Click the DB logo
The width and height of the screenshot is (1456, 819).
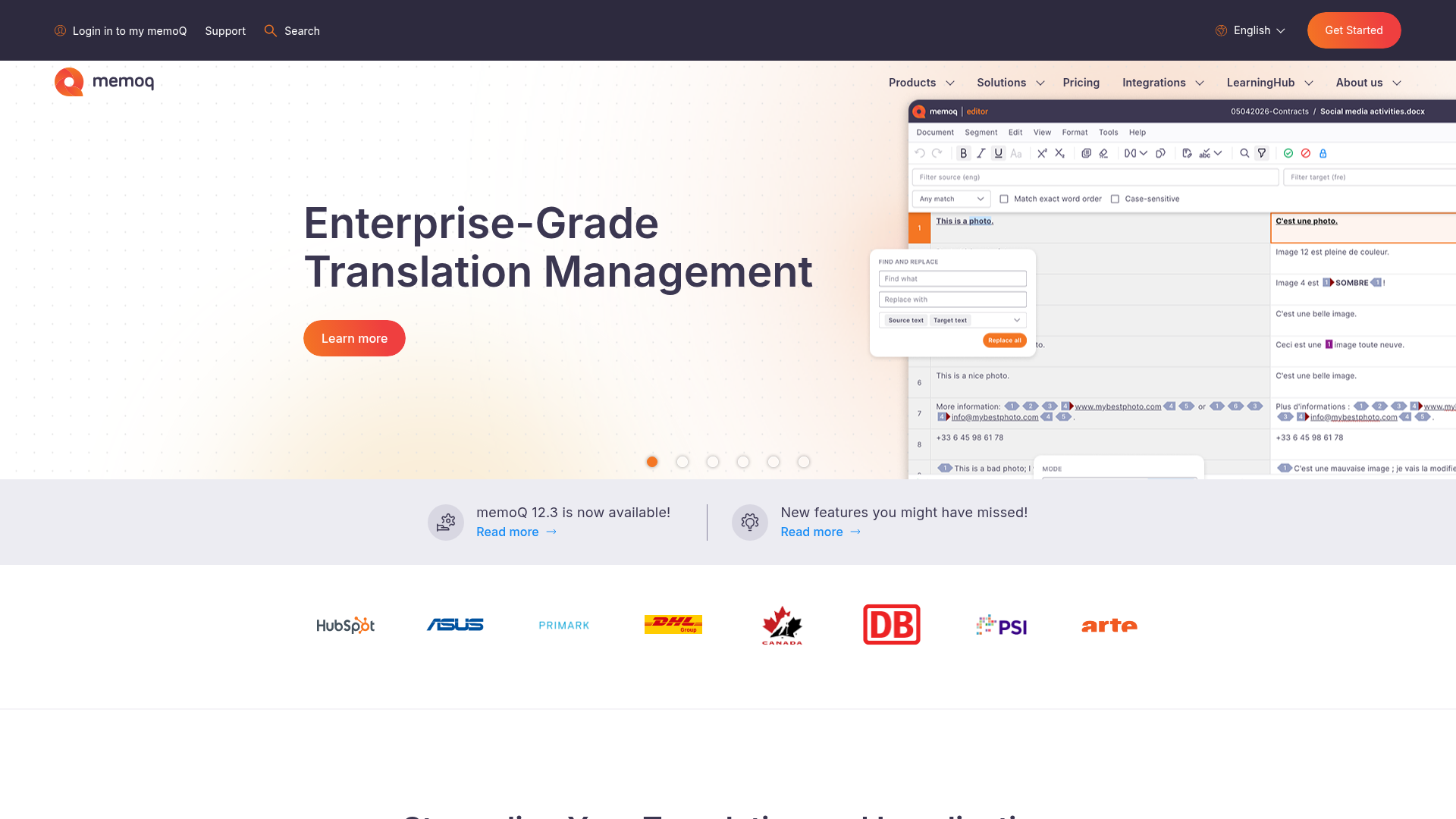tap(892, 624)
